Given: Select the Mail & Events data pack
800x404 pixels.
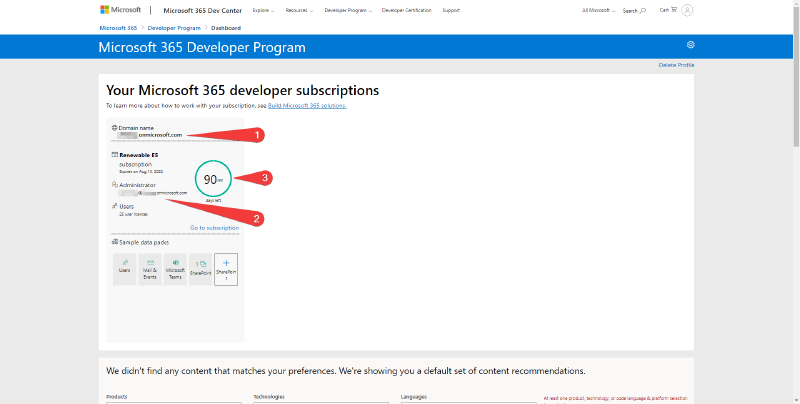Looking at the screenshot, I should click(x=149, y=269).
